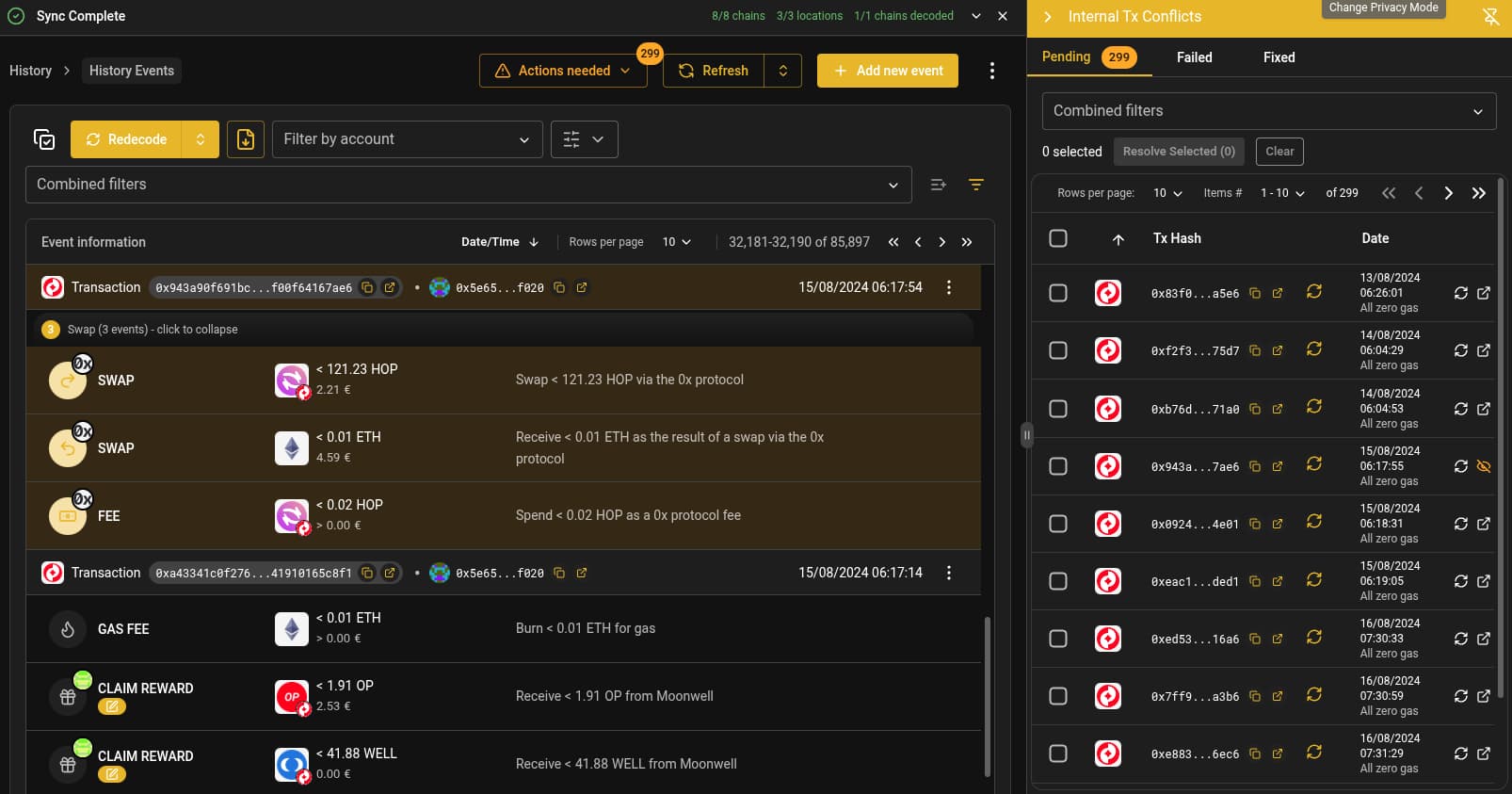The image size is (1512, 794).
Task: Open the Fixed tab
Action: (1279, 57)
